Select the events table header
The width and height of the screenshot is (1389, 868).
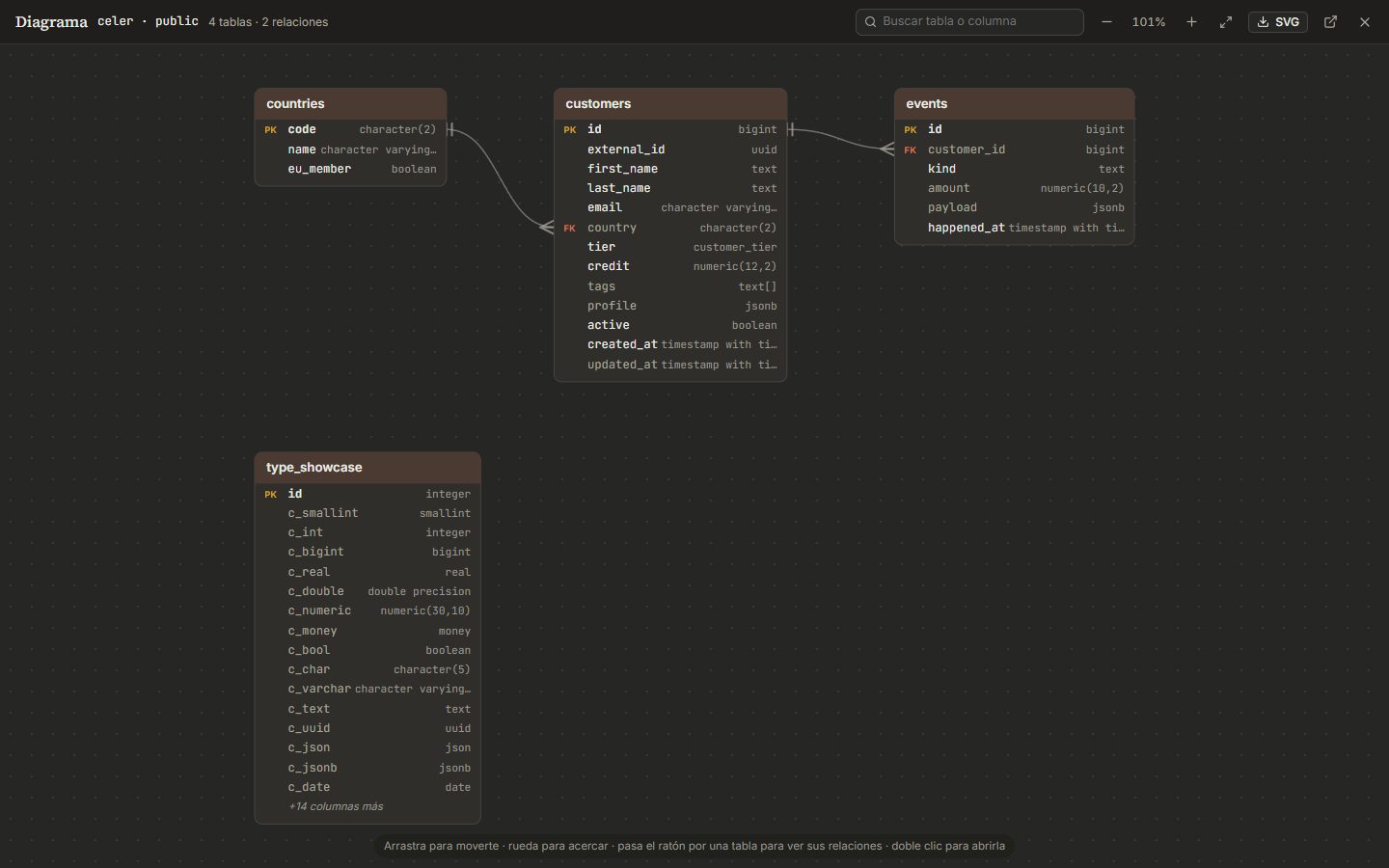1015,104
